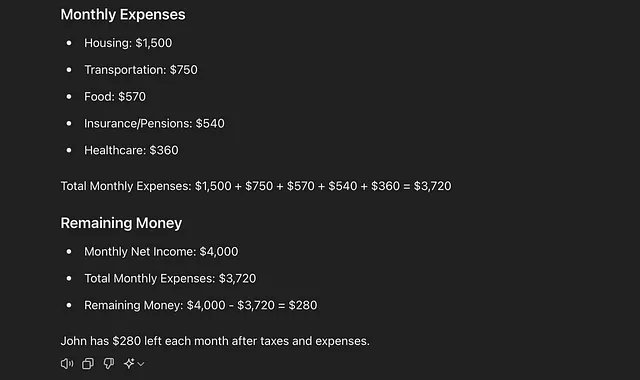Click the Monthly Net Income: $4,000 line

click(161, 251)
